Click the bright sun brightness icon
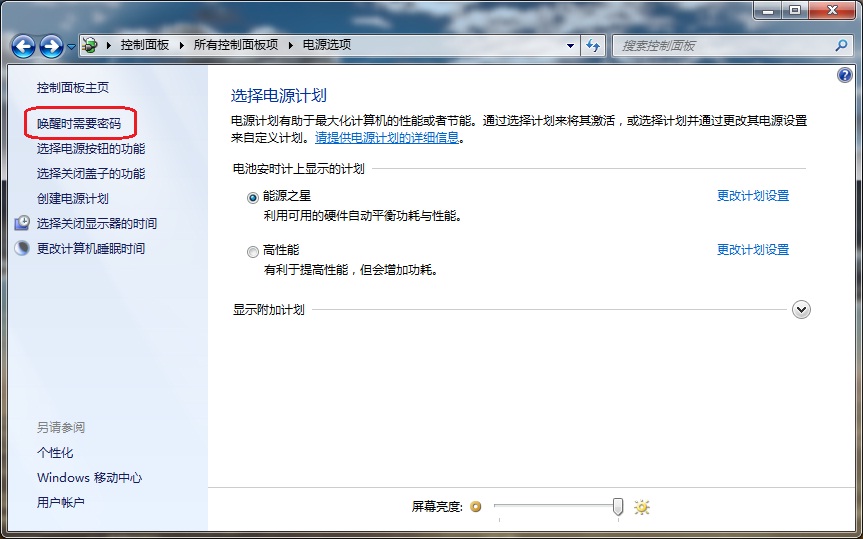This screenshot has height=539, width=863. pyautogui.click(x=642, y=507)
